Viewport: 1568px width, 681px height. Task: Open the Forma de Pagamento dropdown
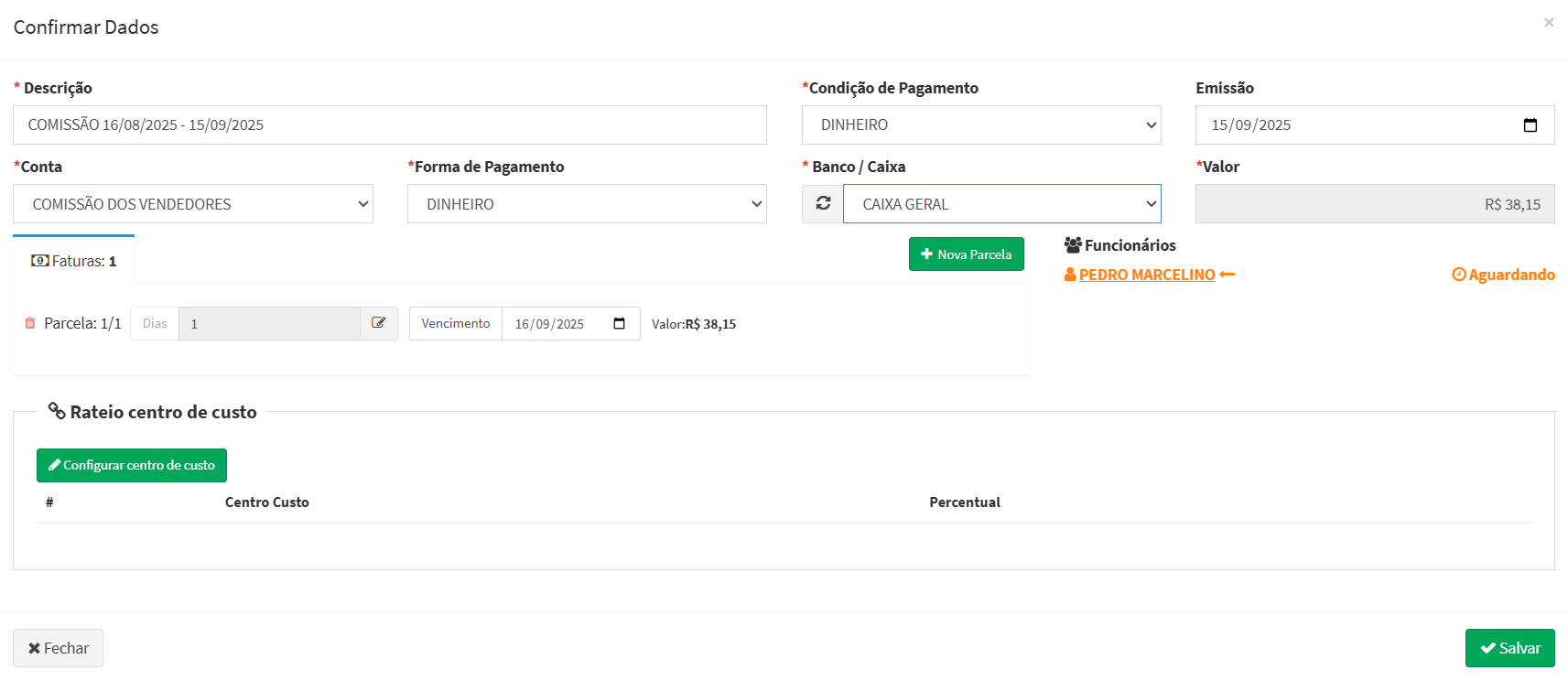(x=586, y=204)
